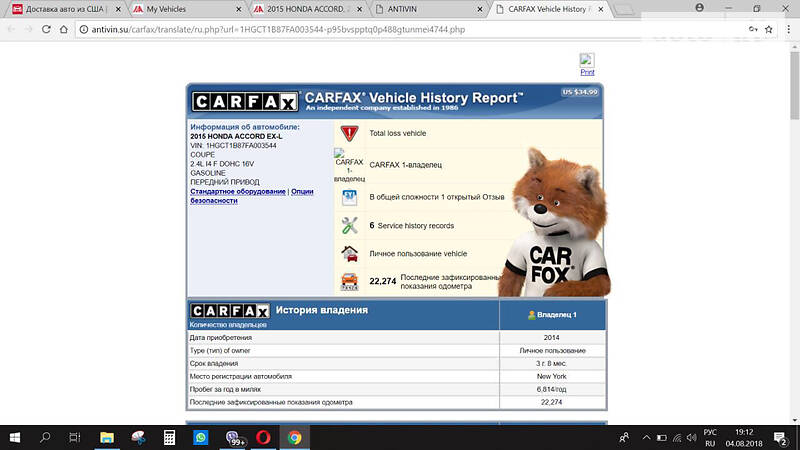Click the saved password key icon
This screenshot has height=450, width=800.
tap(753, 29)
